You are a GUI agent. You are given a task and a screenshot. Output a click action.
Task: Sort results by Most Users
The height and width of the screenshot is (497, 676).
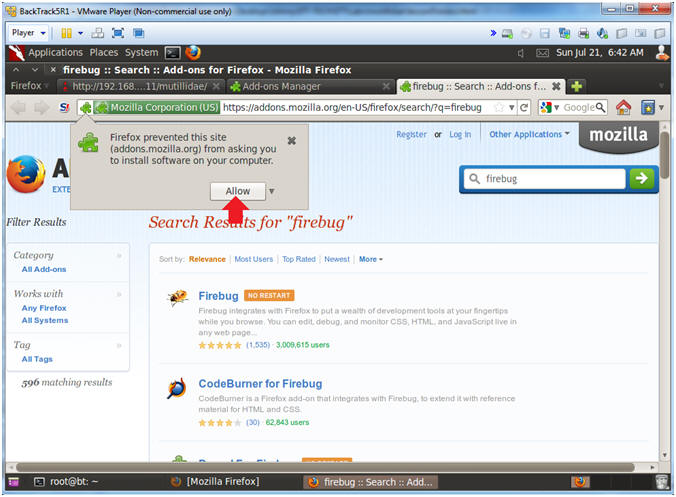click(x=254, y=259)
